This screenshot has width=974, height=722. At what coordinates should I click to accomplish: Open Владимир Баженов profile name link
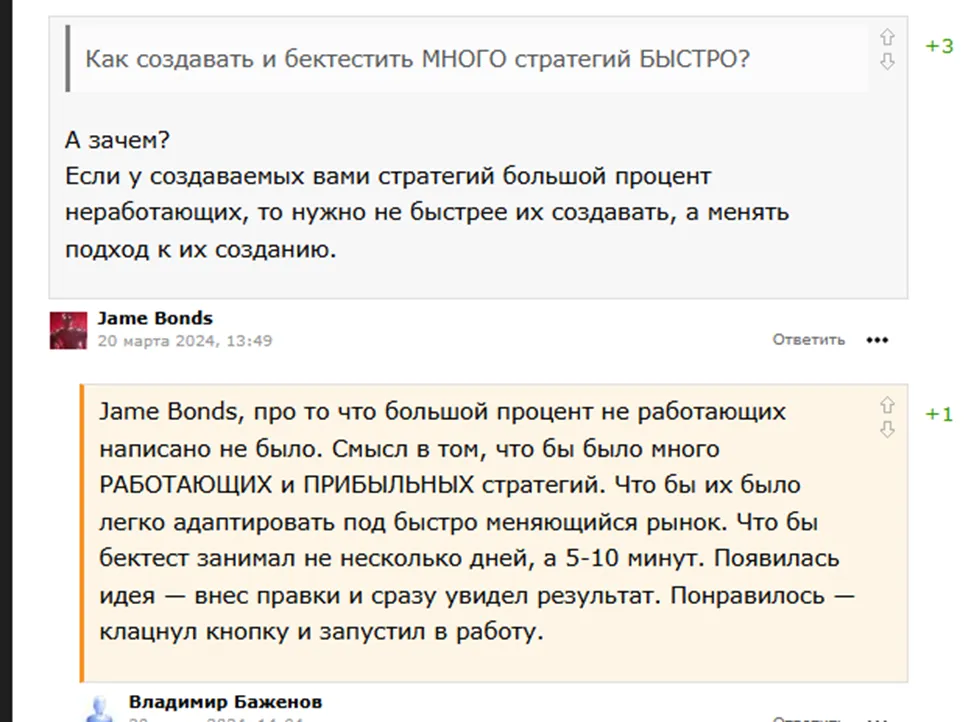[x=225, y=702]
